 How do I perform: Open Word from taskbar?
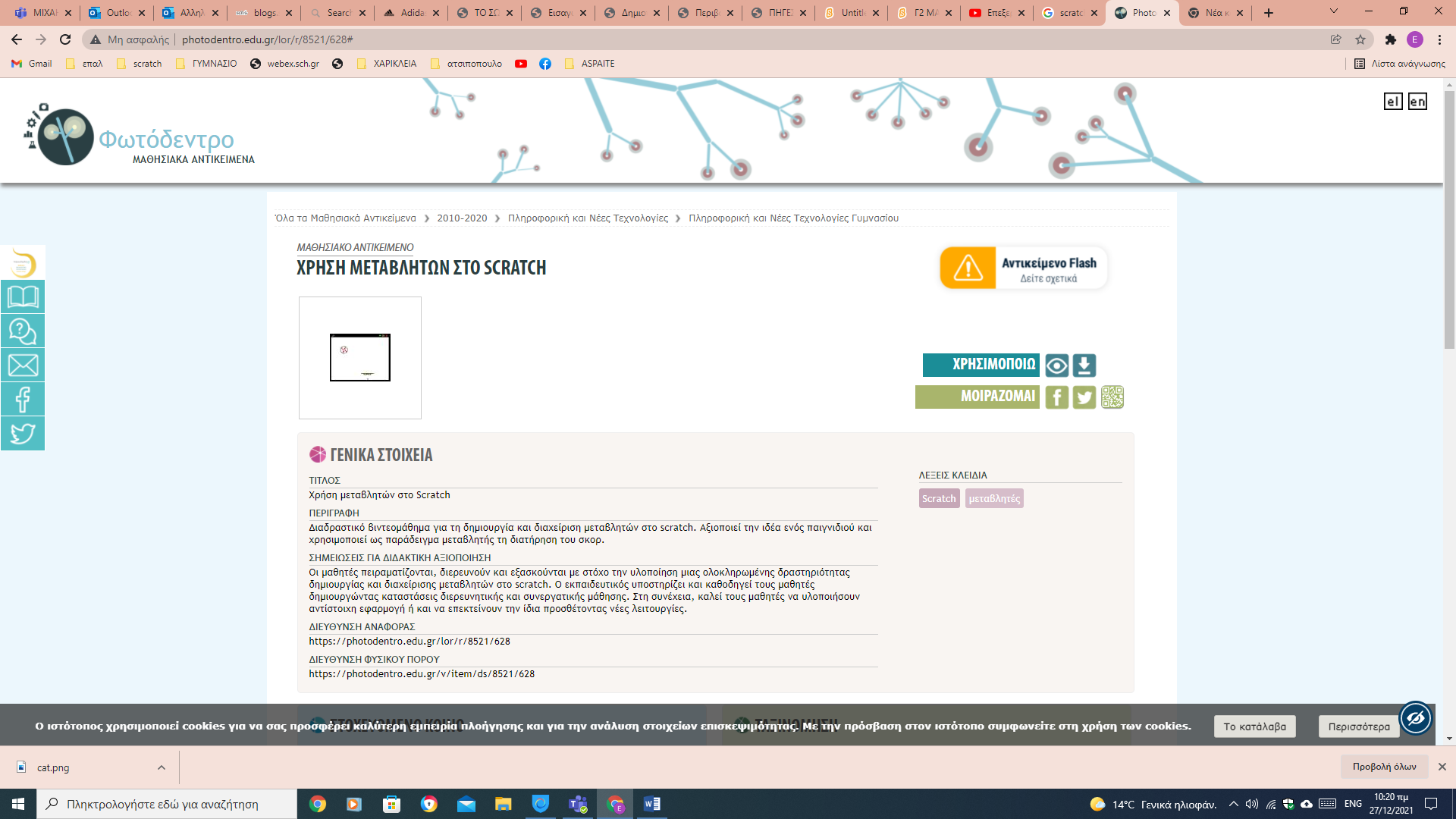point(652,804)
